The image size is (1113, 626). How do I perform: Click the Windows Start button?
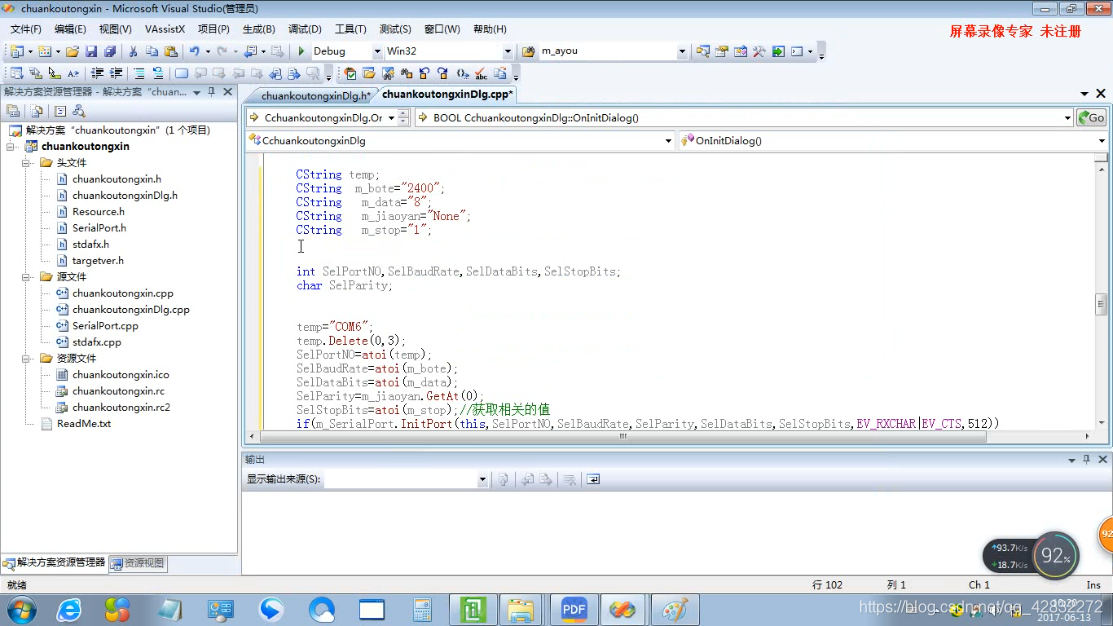[21, 610]
